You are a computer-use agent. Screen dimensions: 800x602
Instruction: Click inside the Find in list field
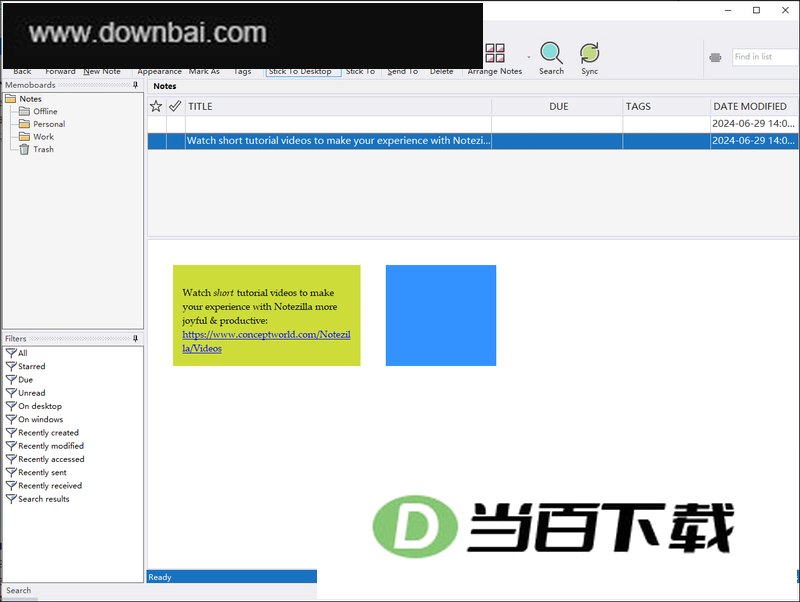[765, 57]
